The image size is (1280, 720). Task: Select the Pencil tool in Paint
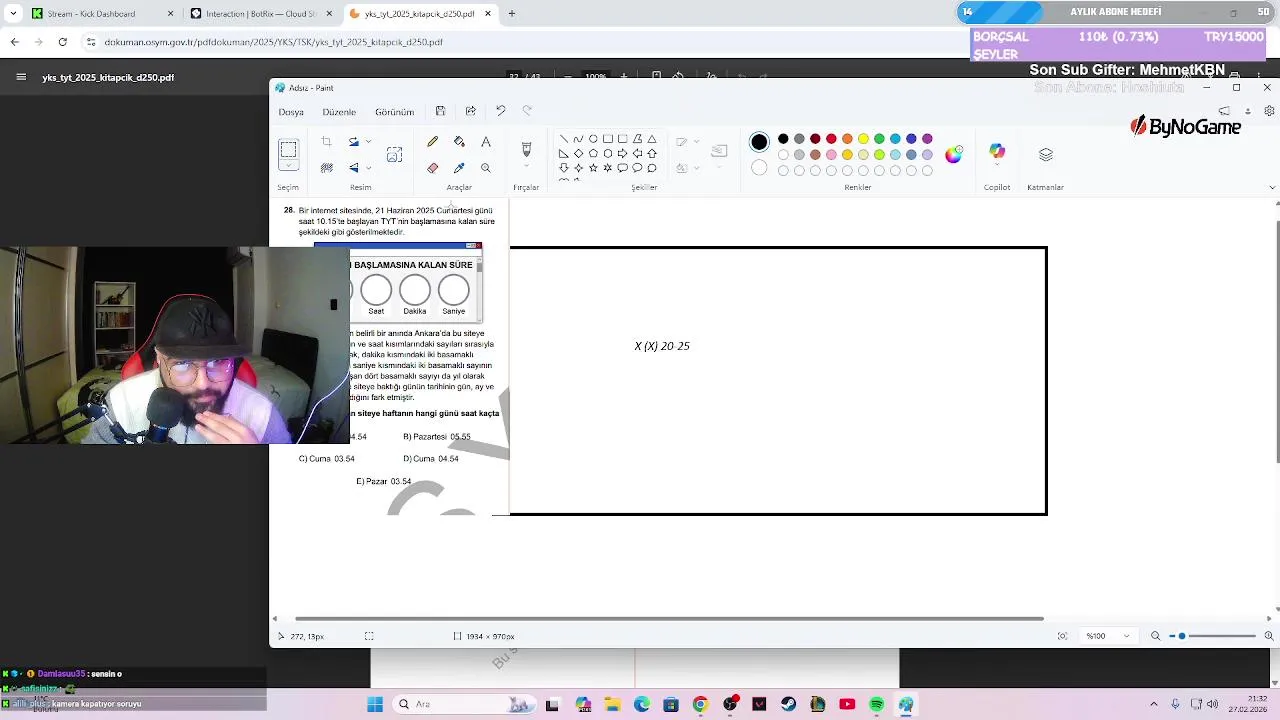pos(432,142)
